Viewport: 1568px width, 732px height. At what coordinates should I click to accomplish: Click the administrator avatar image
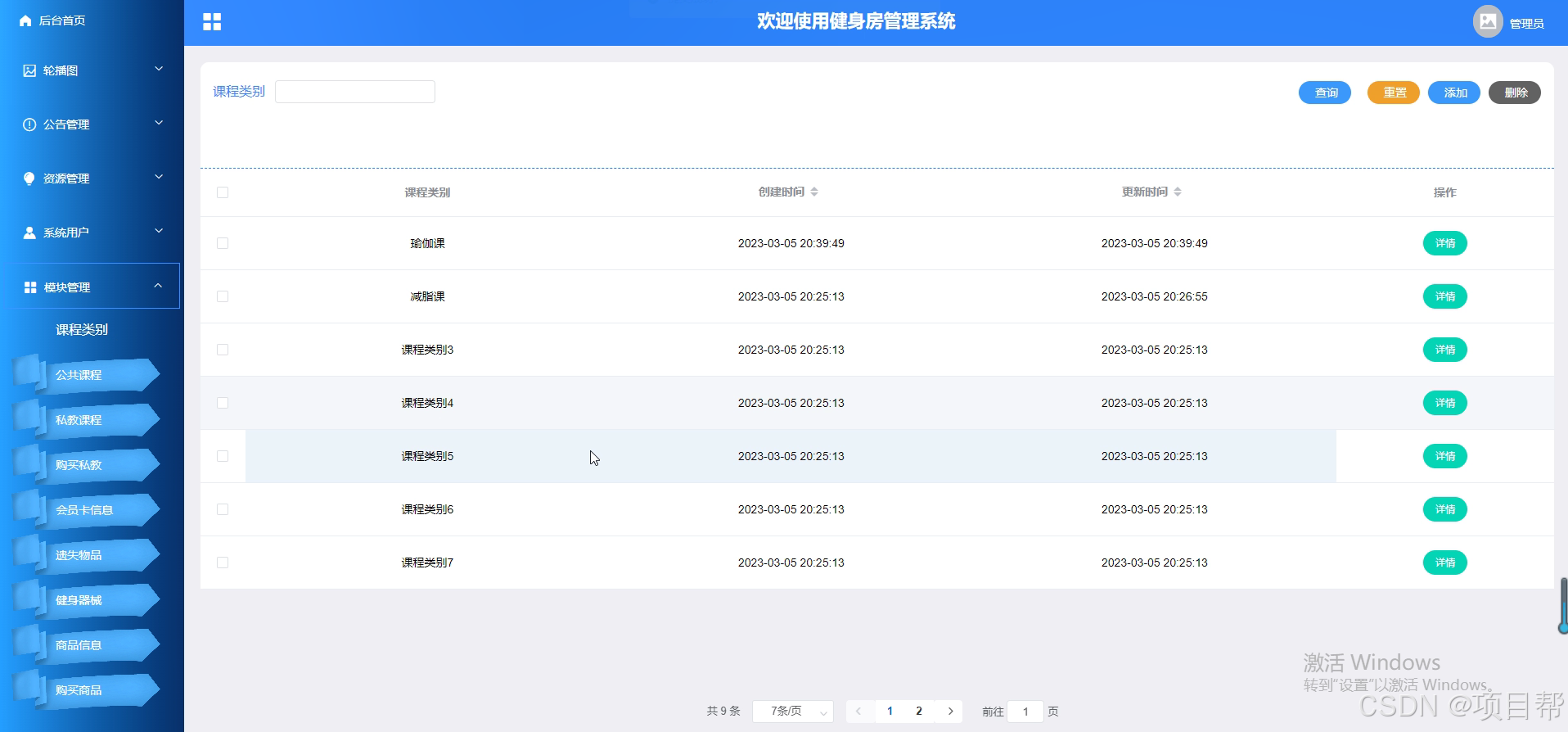tap(1488, 21)
